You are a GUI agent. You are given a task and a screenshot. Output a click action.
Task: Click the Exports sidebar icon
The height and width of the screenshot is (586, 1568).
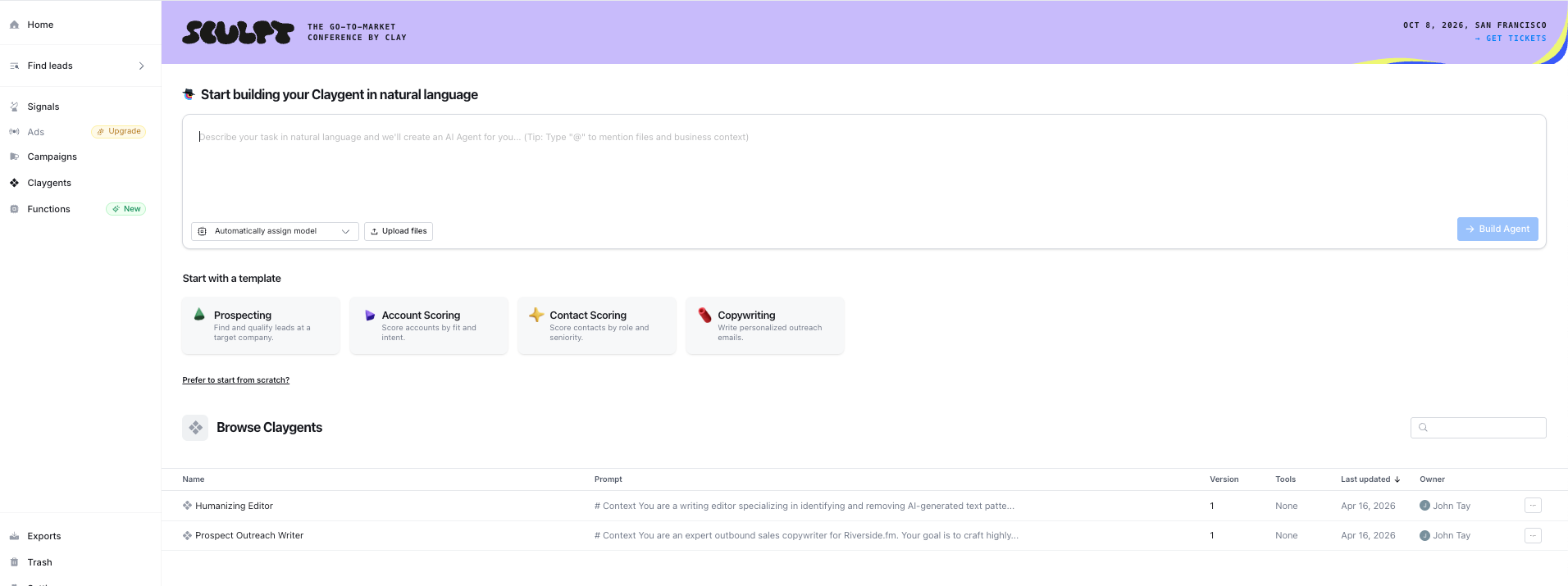point(14,536)
